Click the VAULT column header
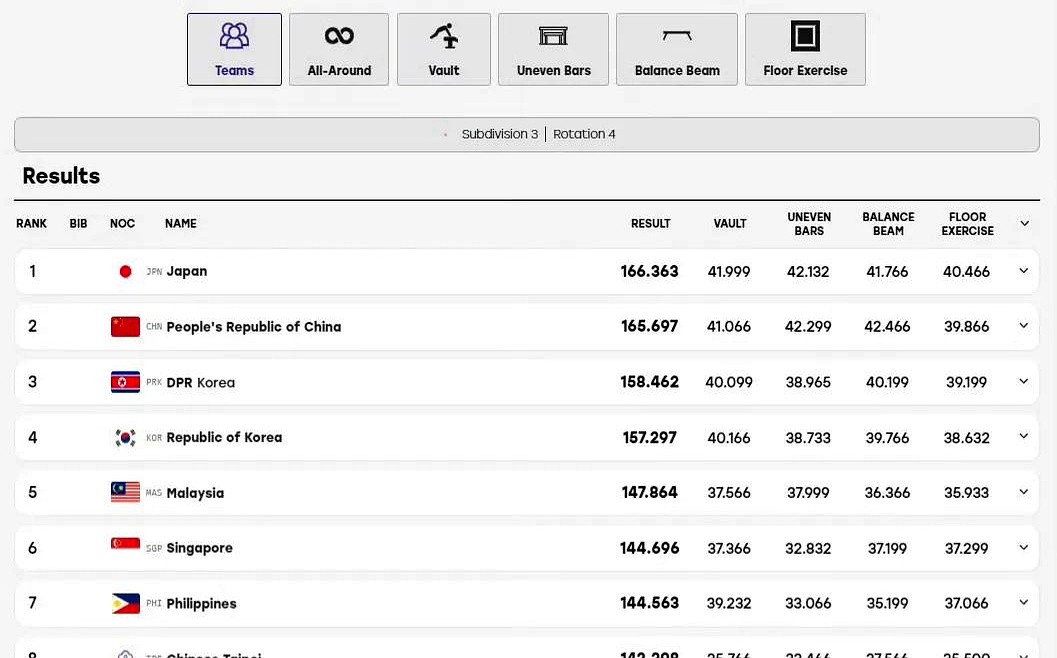Screen dimensions: 1057x658 click(x=730, y=224)
